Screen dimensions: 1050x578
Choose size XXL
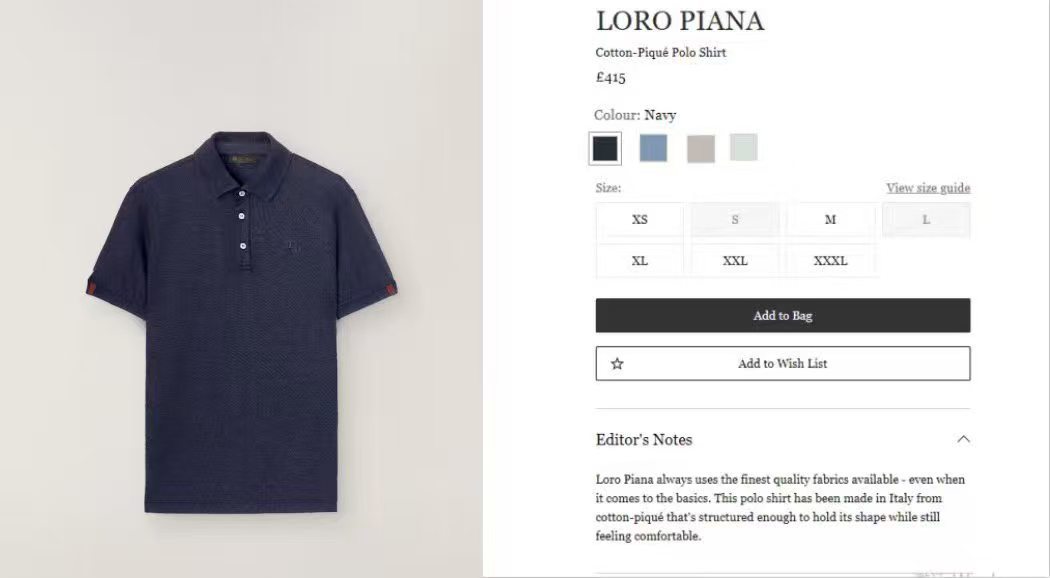(x=735, y=261)
